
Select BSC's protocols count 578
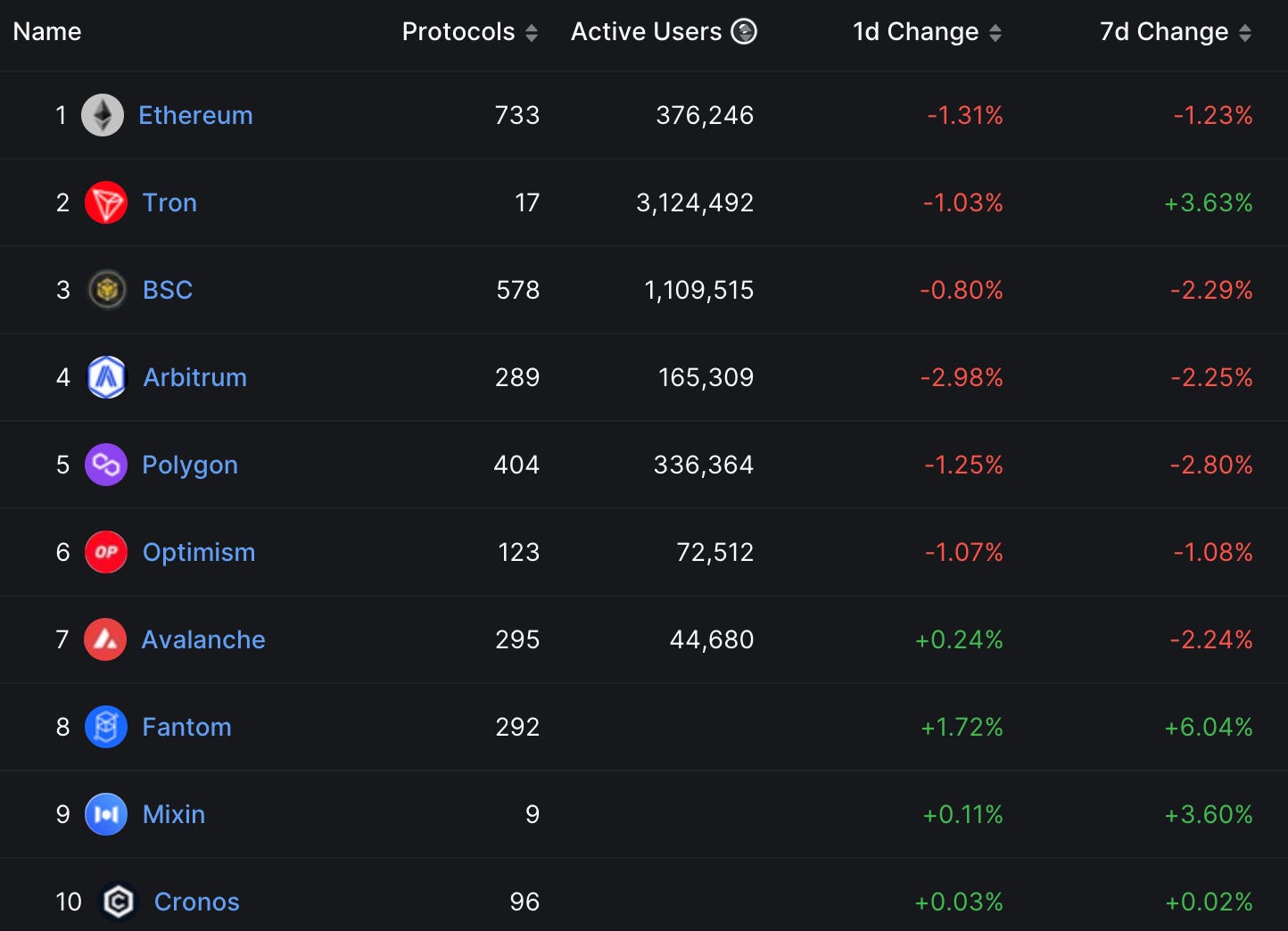[518, 290]
